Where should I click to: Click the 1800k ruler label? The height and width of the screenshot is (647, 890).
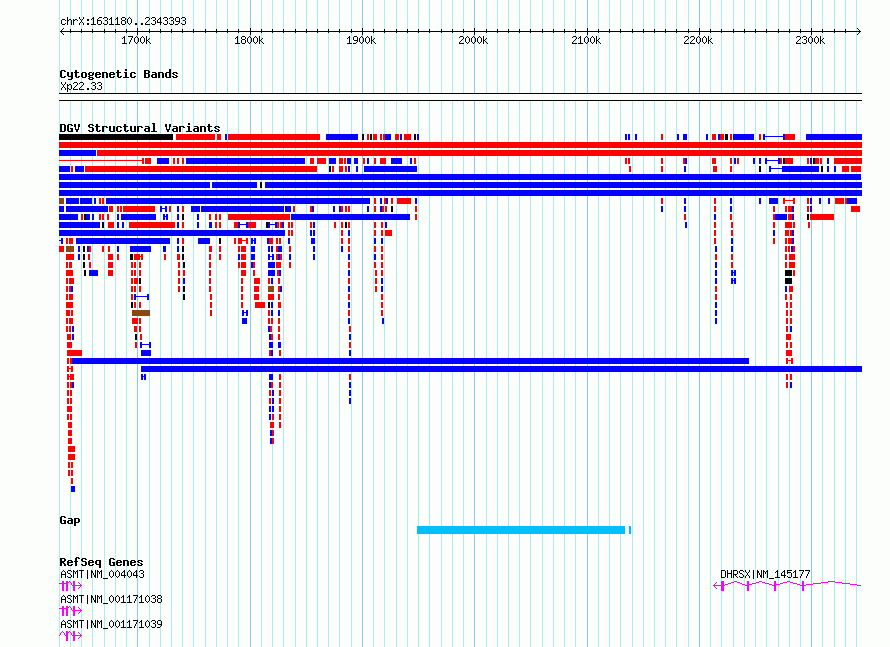click(x=249, y=40)
